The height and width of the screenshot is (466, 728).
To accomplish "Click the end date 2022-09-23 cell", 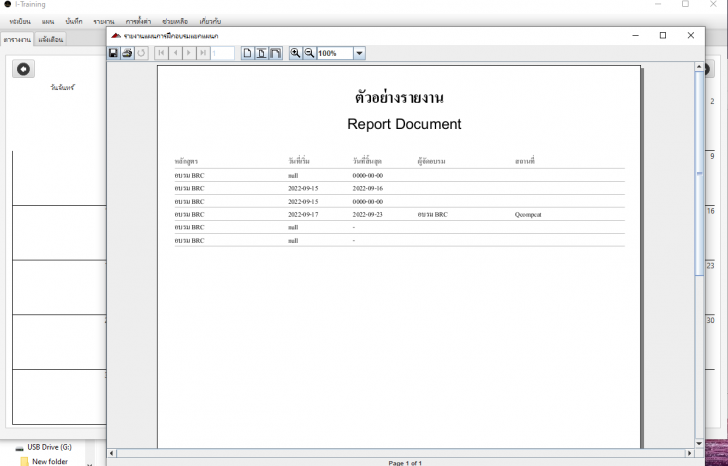I will (x=367, y=214).
